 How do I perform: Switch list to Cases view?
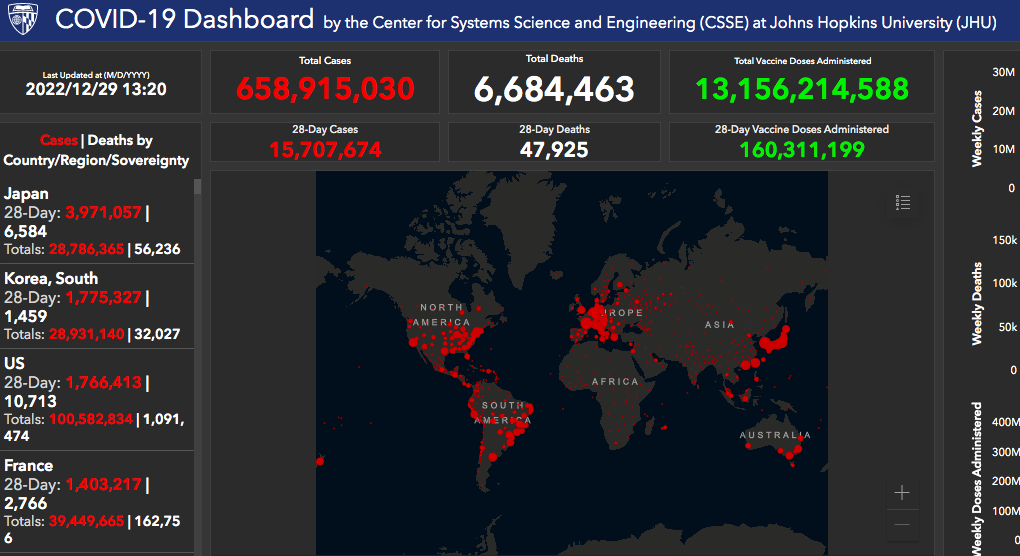[x=59, y=140]
